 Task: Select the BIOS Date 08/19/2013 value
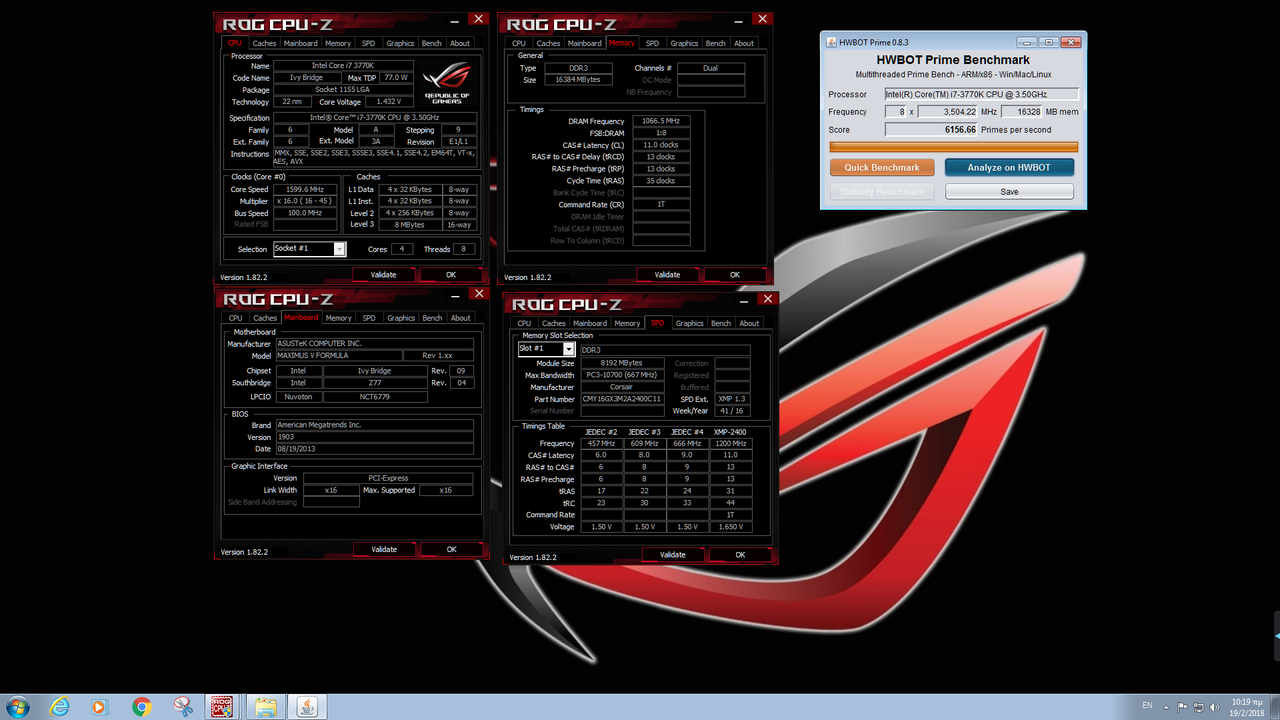375,449
